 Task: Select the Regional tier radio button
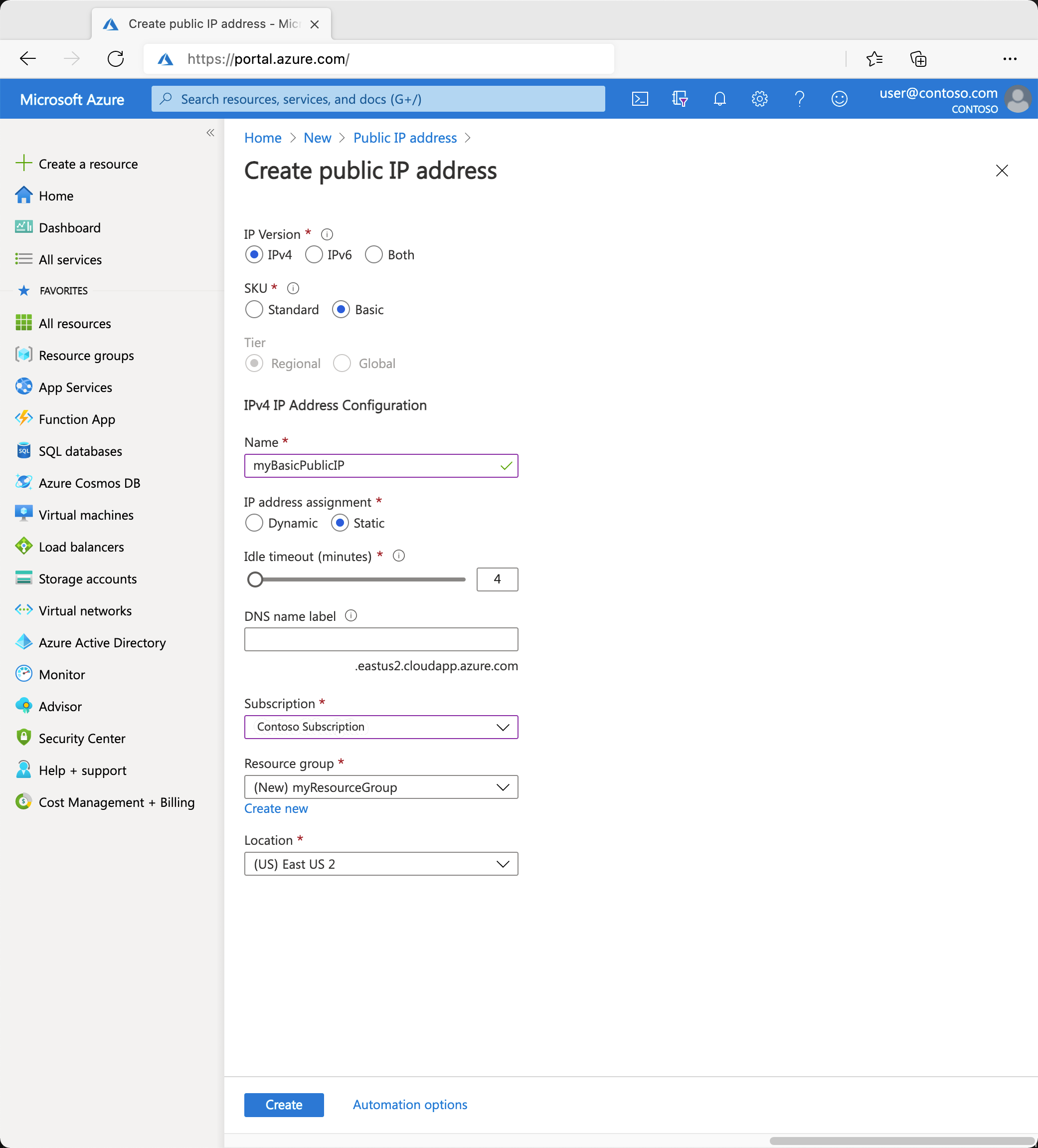[254, 364]
